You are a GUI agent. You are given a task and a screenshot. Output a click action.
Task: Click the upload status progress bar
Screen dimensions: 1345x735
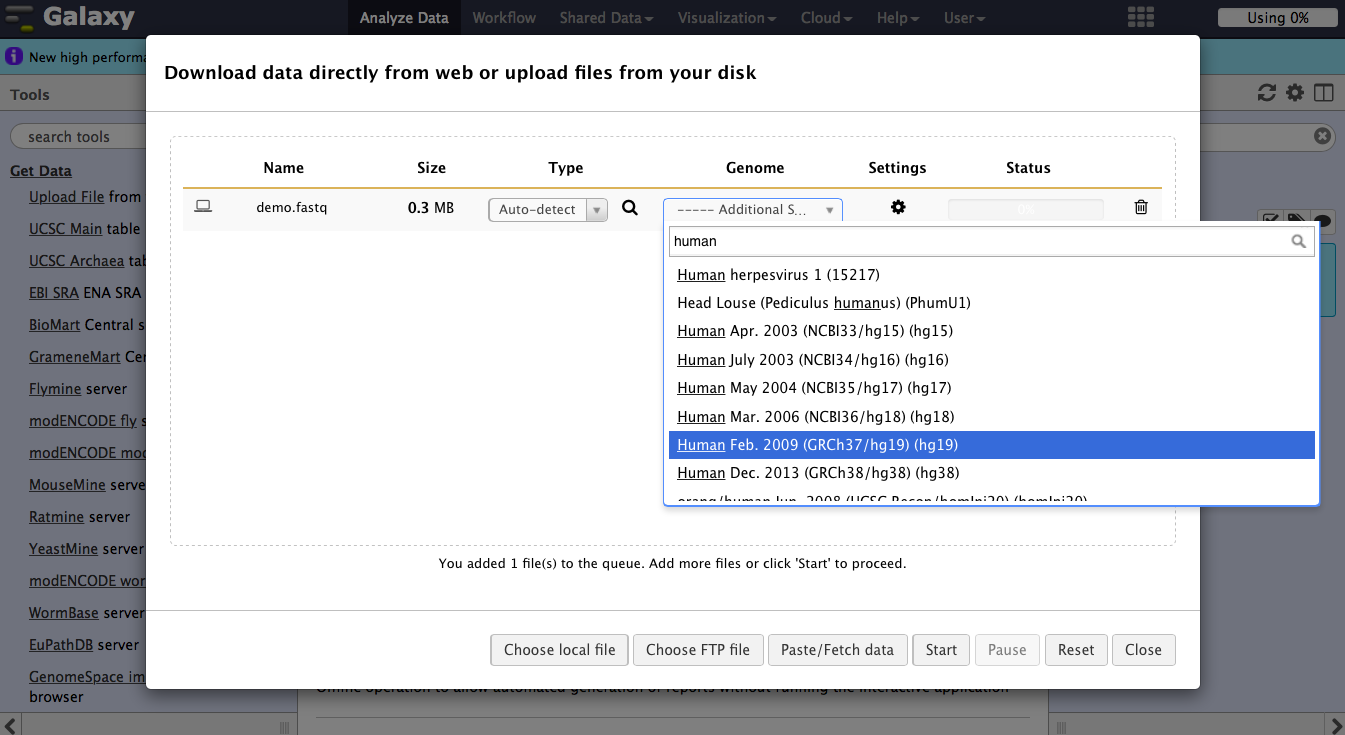tap(1026, 210)
